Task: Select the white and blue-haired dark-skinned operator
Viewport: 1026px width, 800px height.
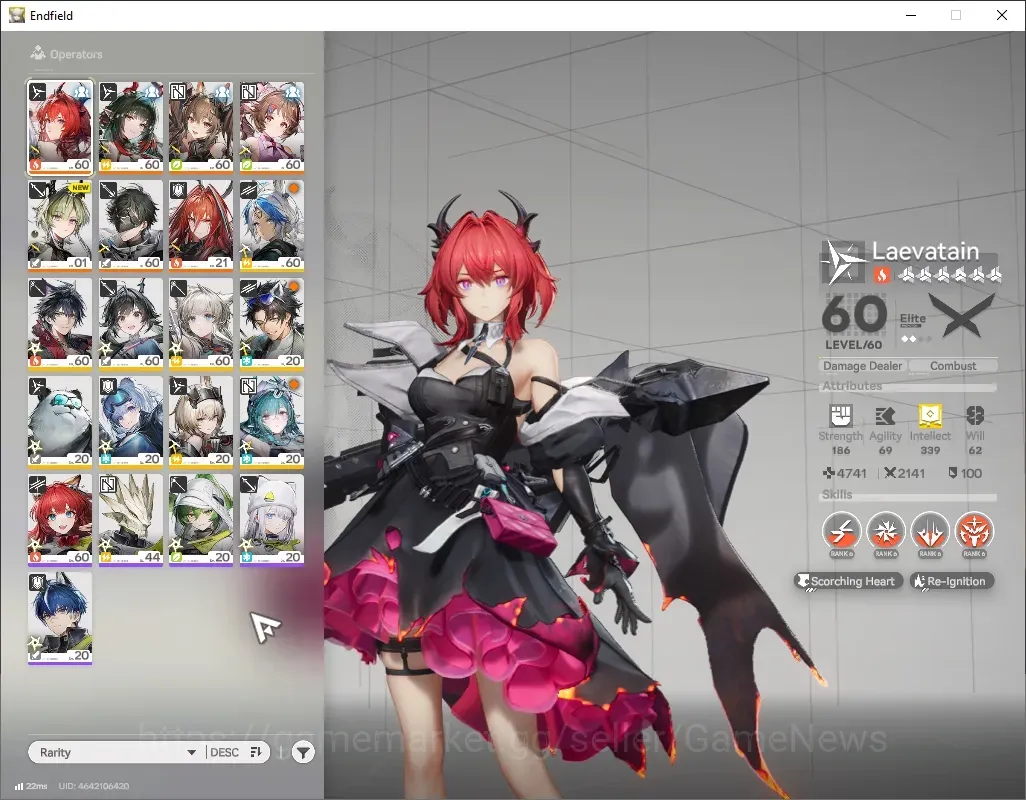Action: pos(272,226)
